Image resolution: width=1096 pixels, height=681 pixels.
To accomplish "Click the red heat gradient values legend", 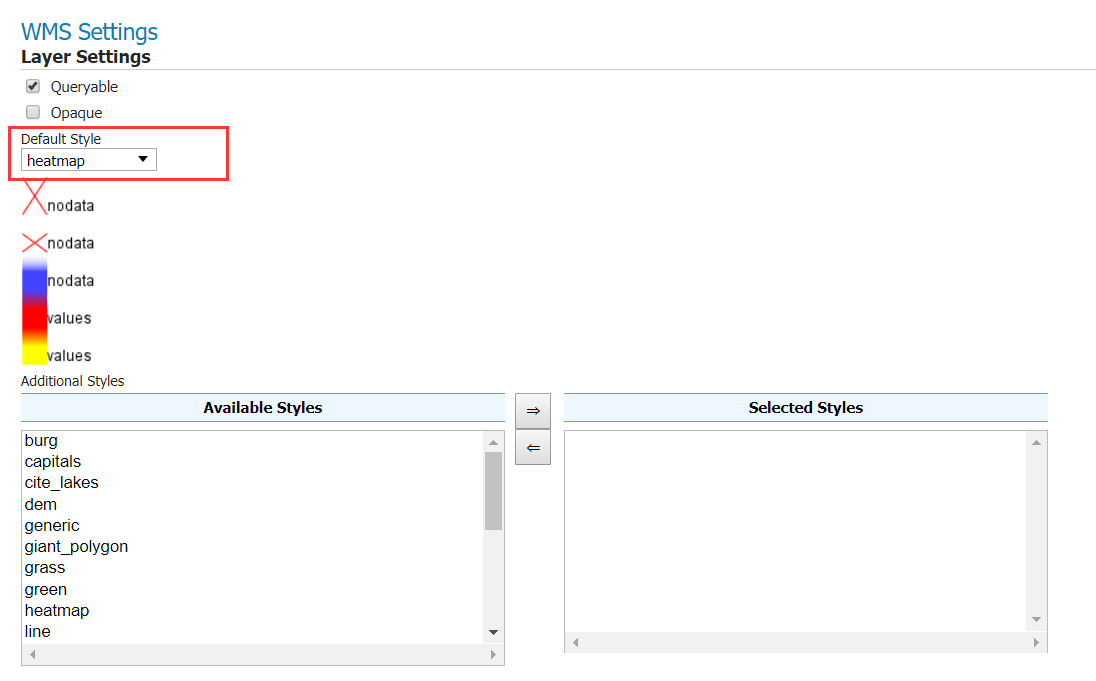I will pyautogui.click(x=32, y=318).
